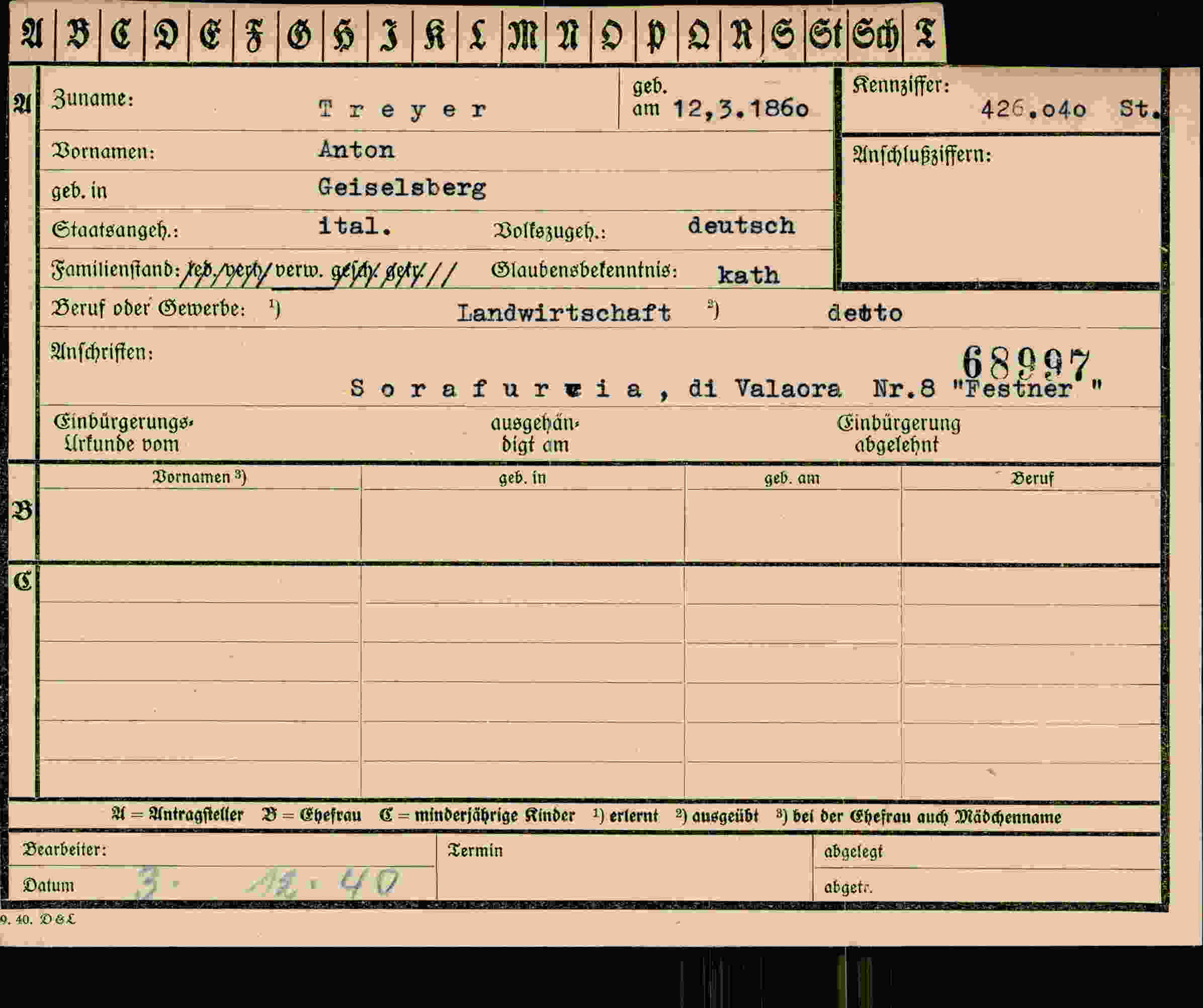Click the Vornamen label in section A

point(103,152)
